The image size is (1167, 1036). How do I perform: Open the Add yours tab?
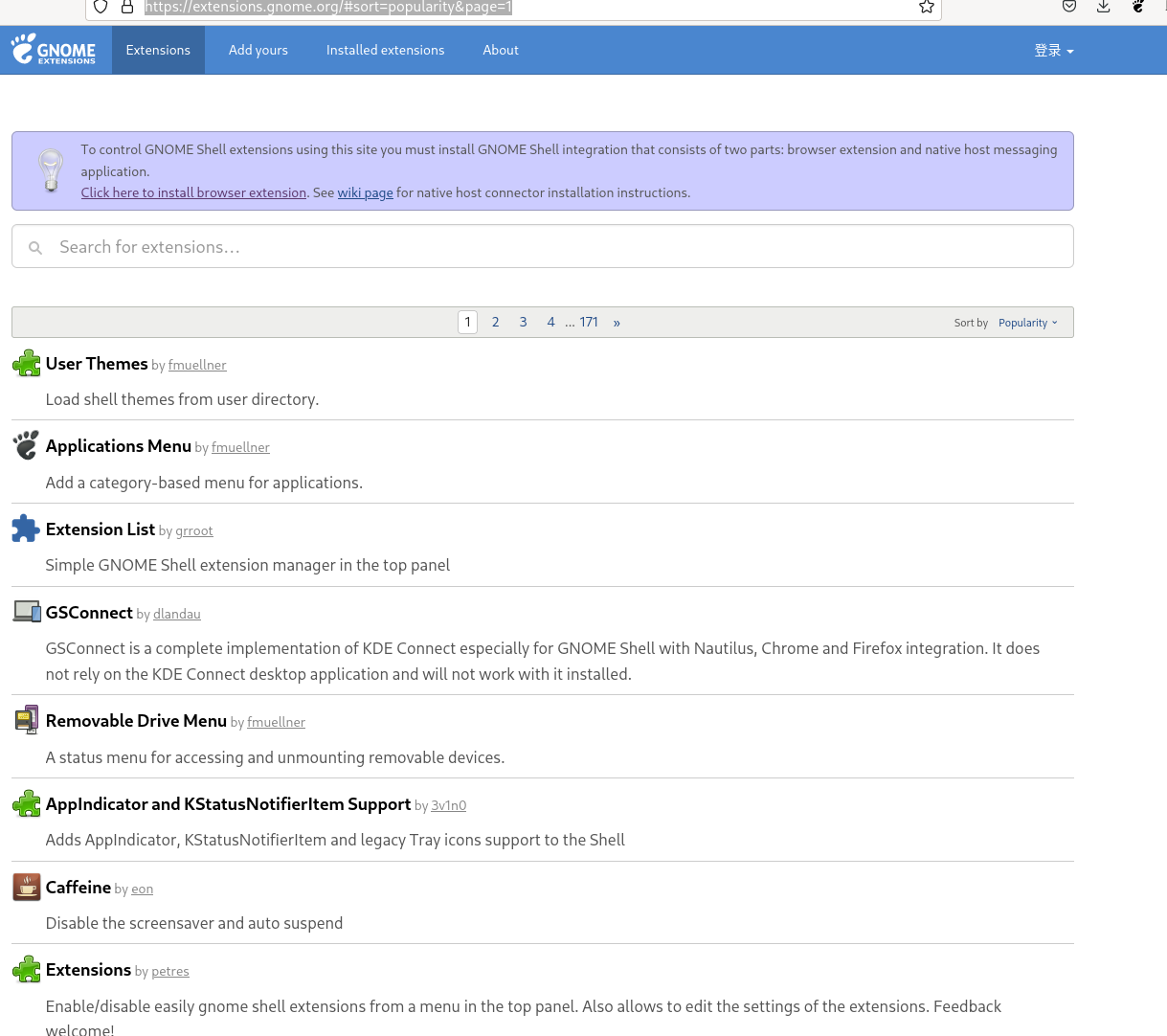[258, 50]
